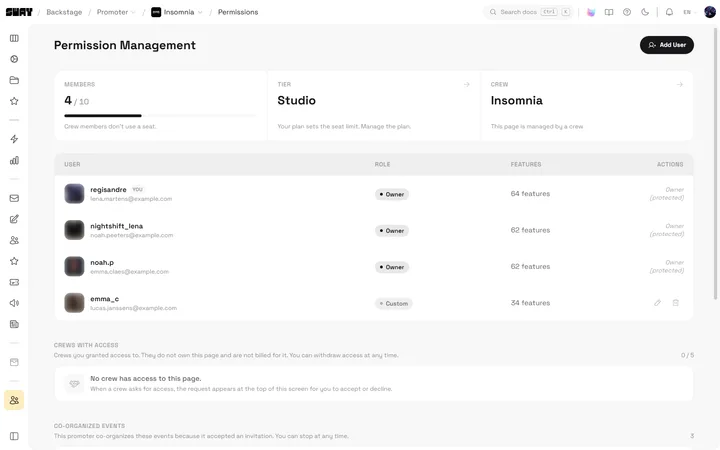Open the docs book icon
The height and width of the screenshot is (450, 720).
[609, 12]
